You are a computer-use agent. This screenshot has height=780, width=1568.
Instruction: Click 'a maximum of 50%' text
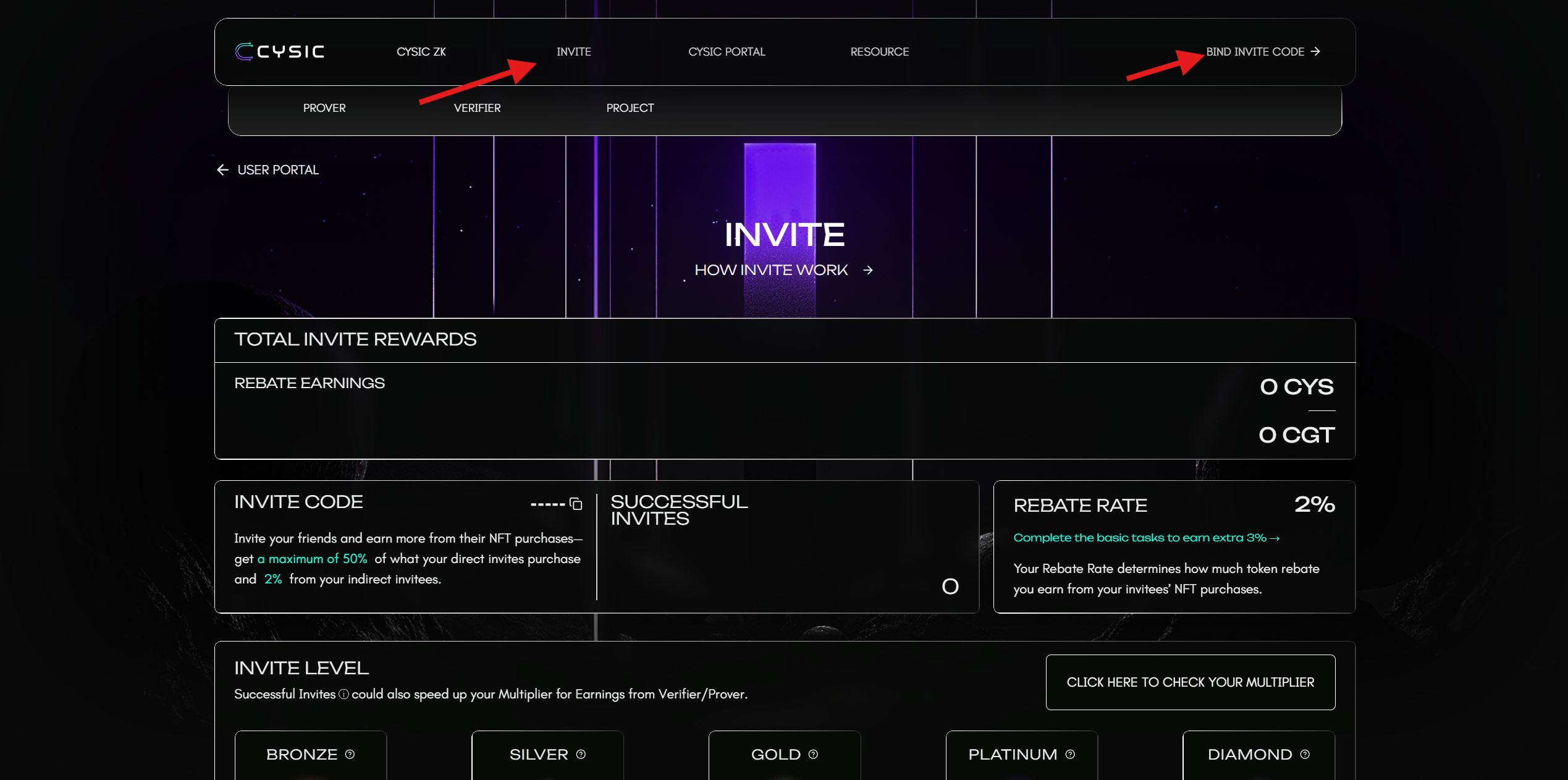pyautogui.click(x=312, y=559)
